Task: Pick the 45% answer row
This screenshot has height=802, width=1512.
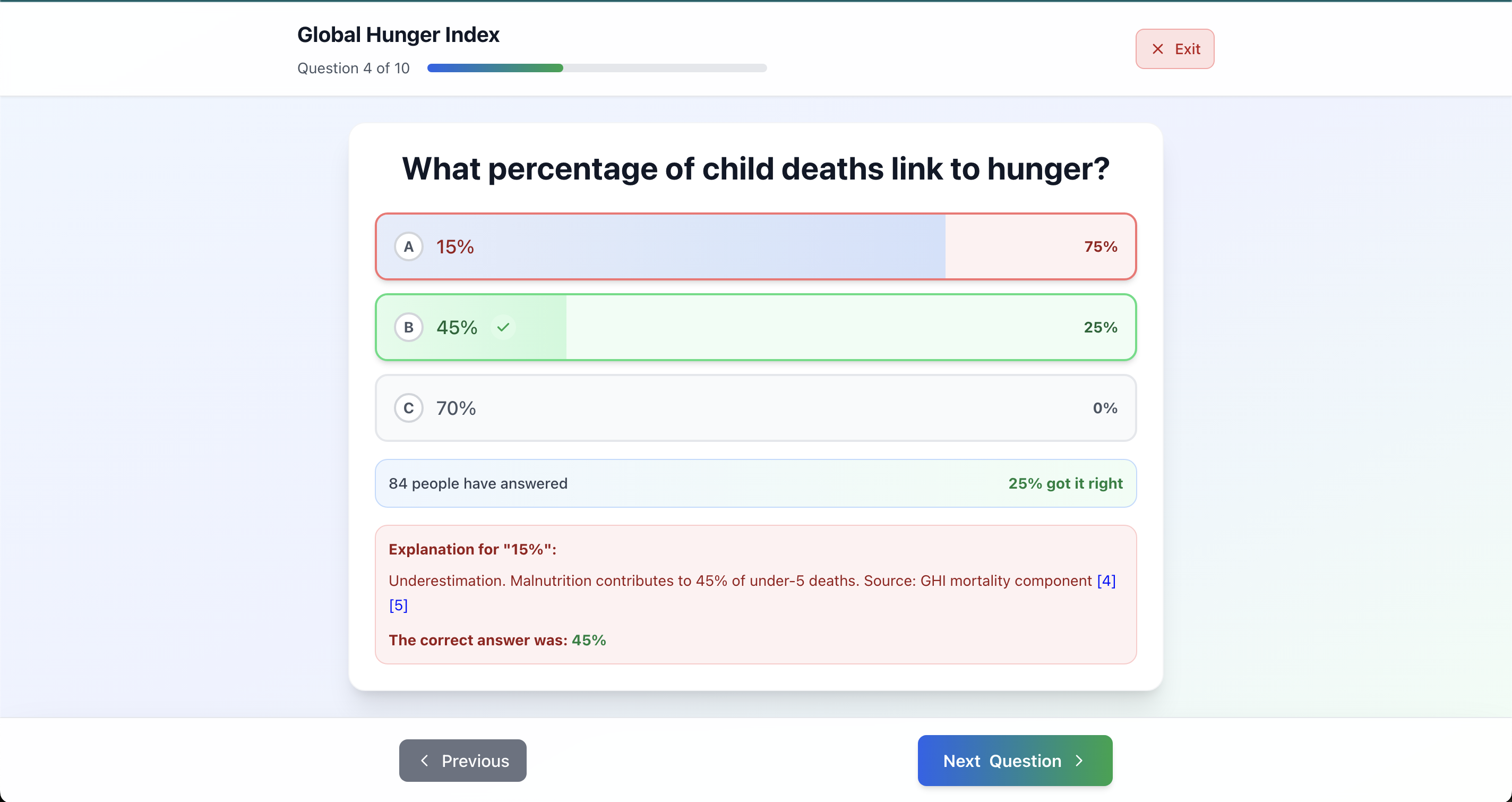Action: coord(755,327)
